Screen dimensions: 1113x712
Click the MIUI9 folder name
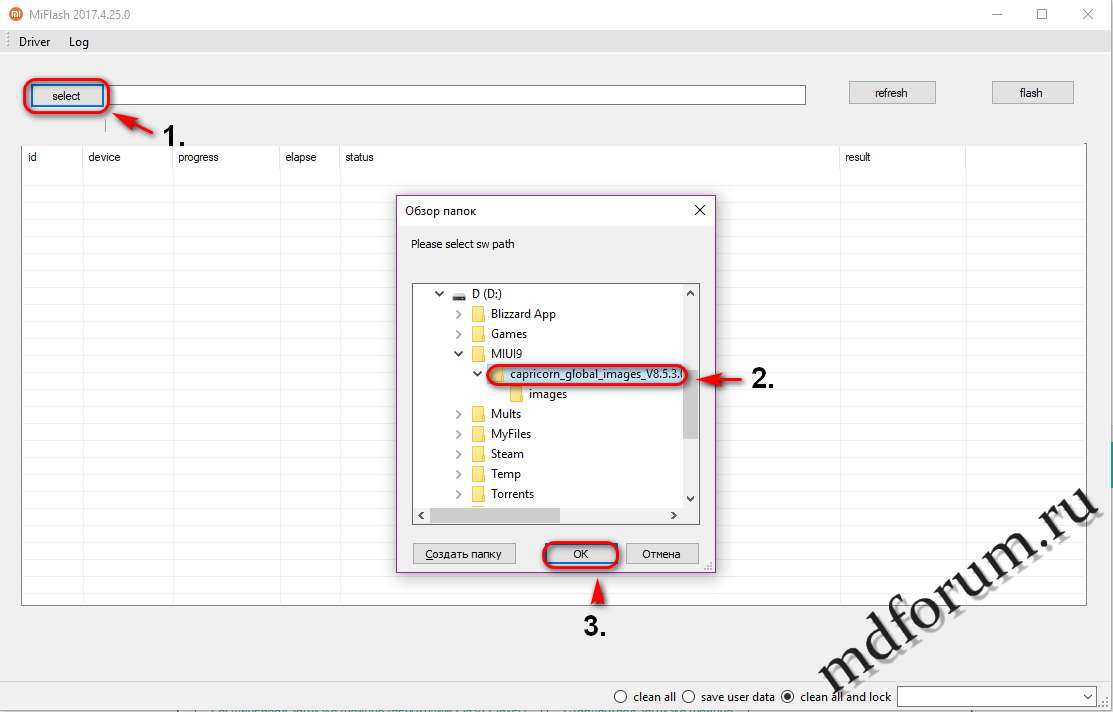coord(507,354)
